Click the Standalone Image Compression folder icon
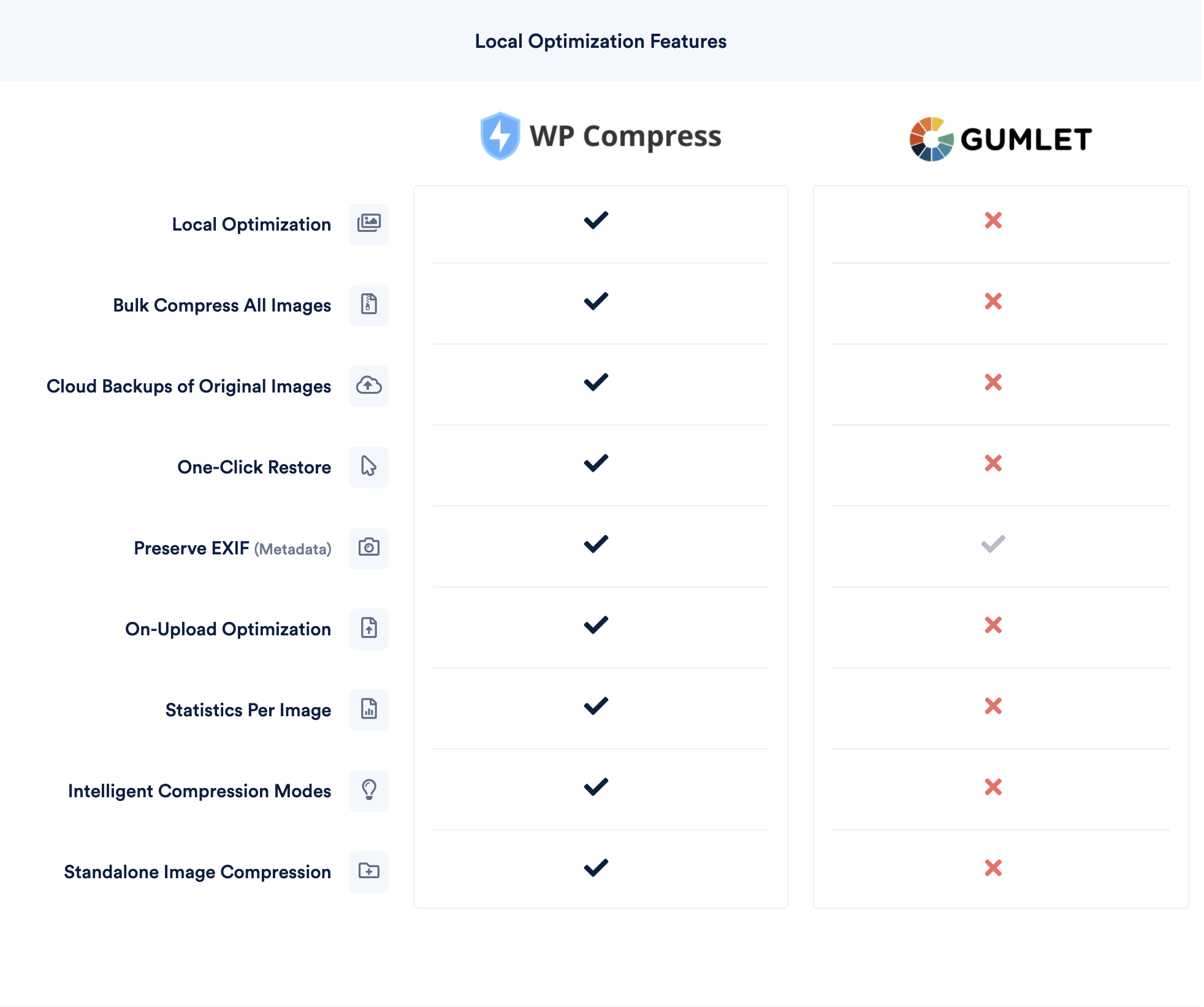Image resolution: width=1204 pixels, height=1007 pixels. [368, 871]
